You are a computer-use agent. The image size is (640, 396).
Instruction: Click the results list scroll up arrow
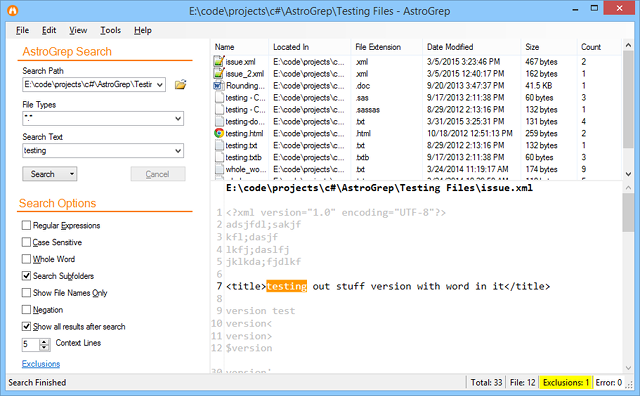point(628,45)
